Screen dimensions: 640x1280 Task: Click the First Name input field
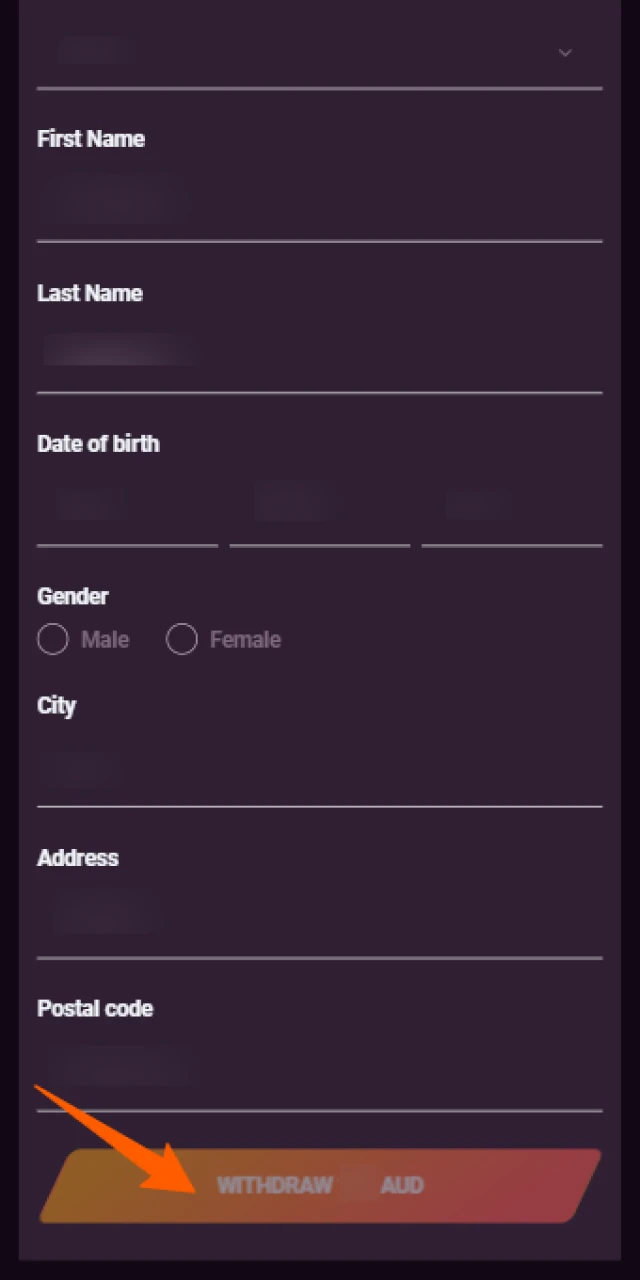(318, 203)
